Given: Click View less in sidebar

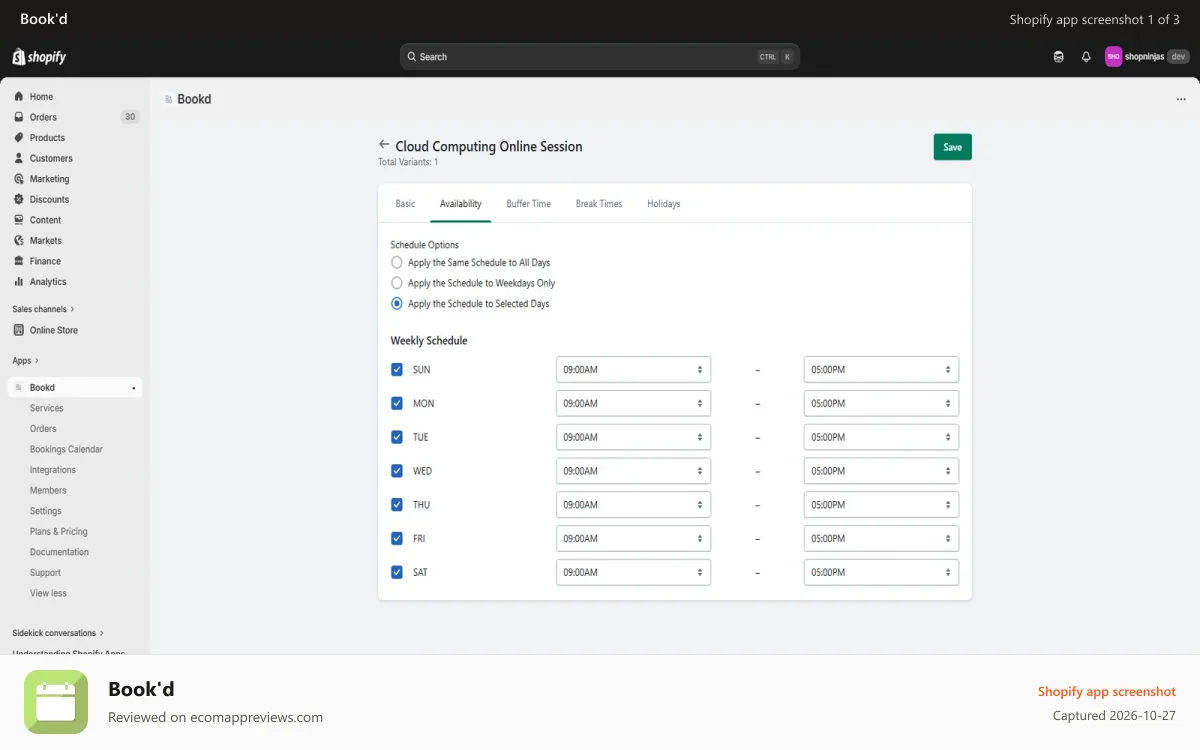Looking at the screenshot, I should pos(48,593).
